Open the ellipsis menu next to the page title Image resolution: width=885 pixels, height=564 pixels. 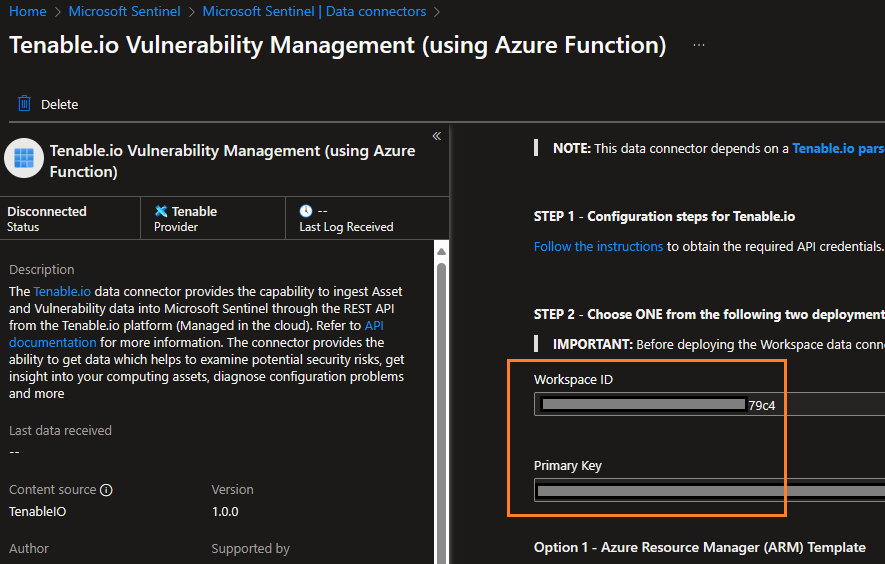(x=699, y=45)
